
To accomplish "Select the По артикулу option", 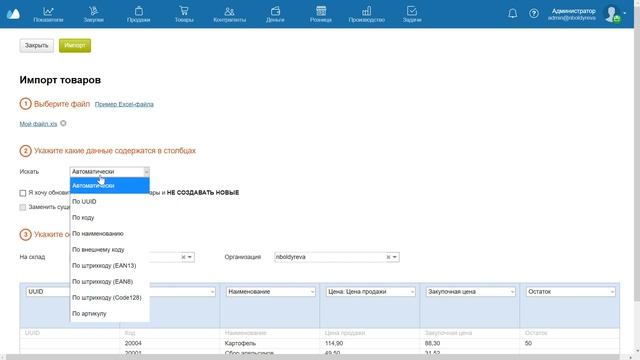I will [x=109, y=313].
